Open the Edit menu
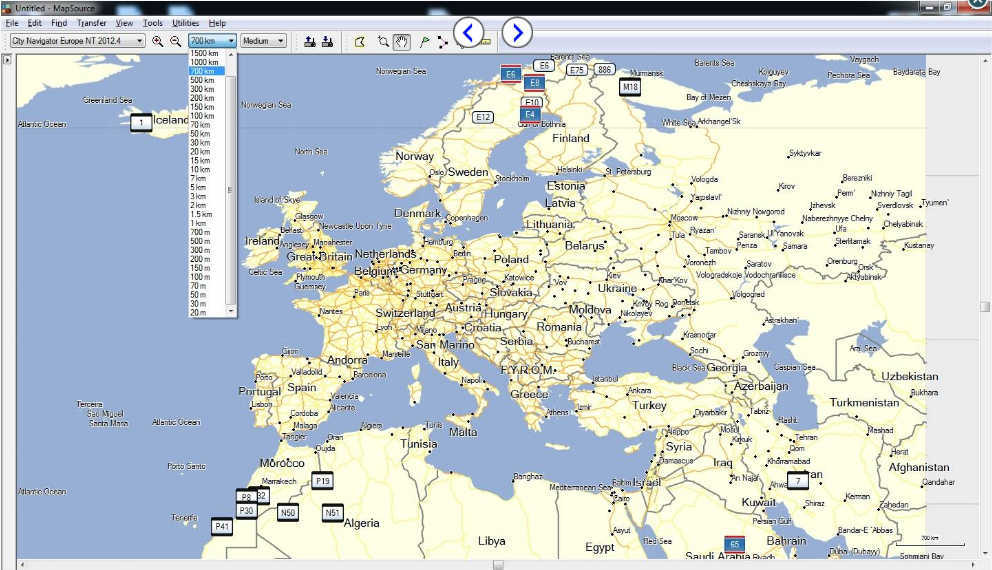 34,23
